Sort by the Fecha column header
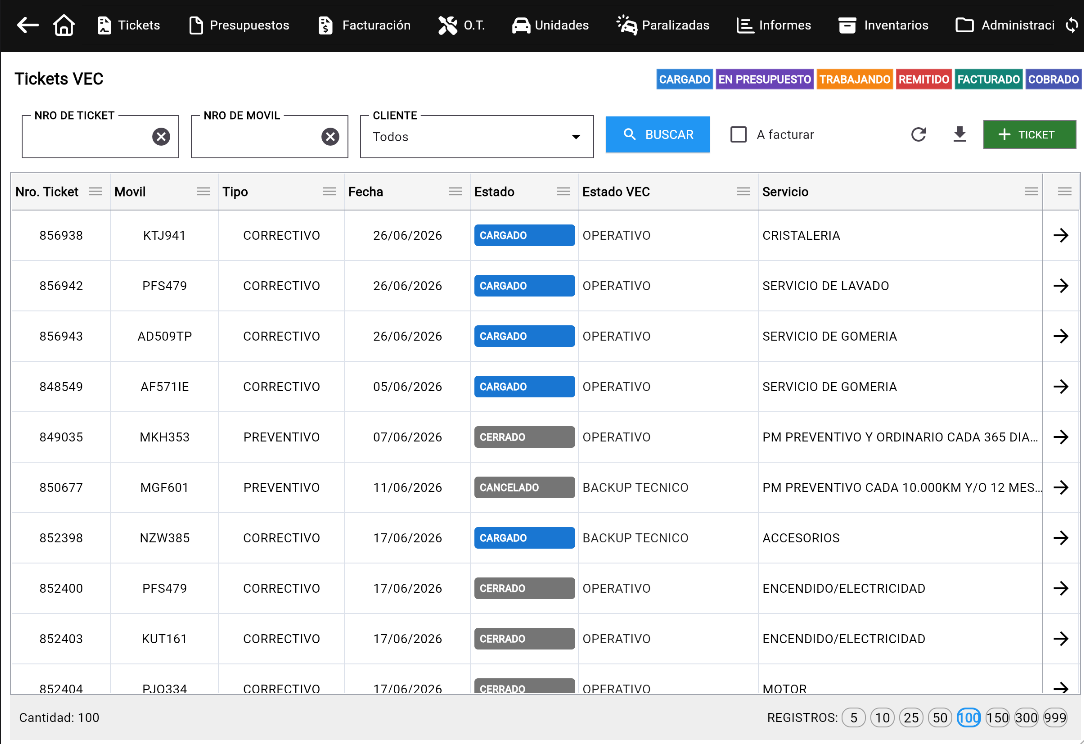 point(366,192)
